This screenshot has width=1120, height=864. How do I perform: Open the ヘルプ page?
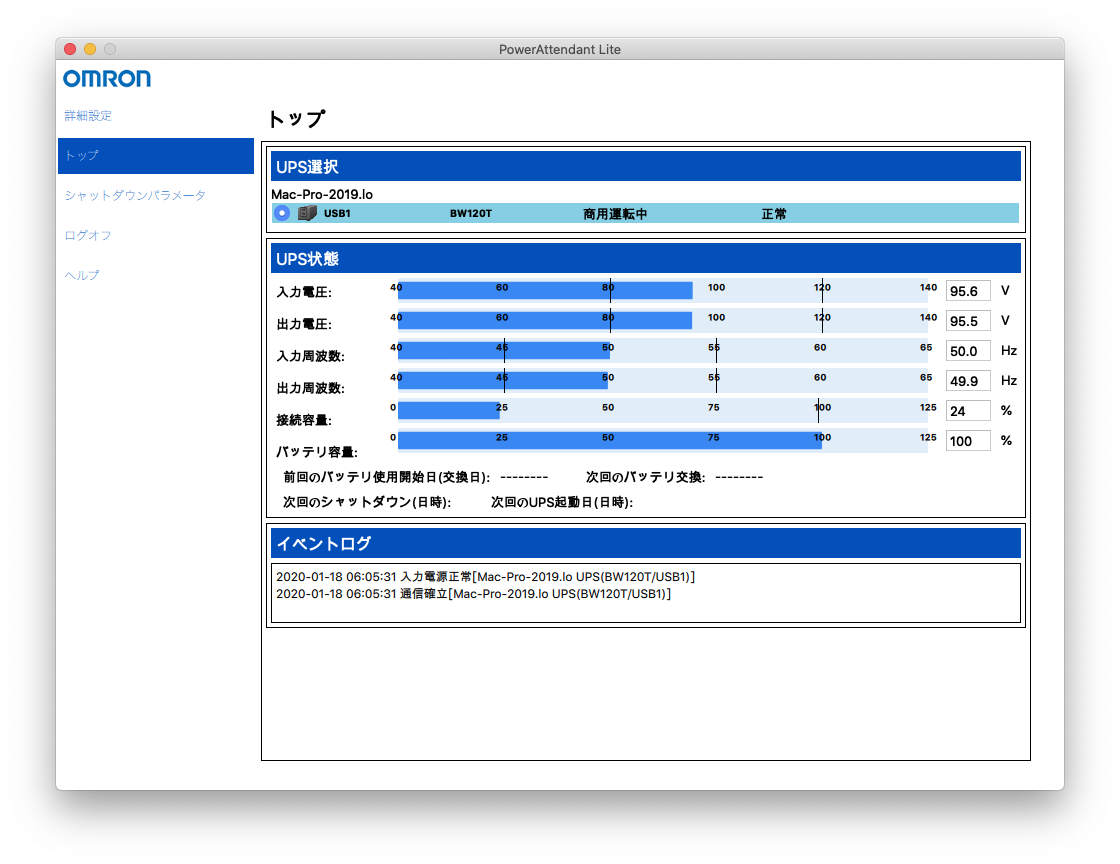(82, 276)
